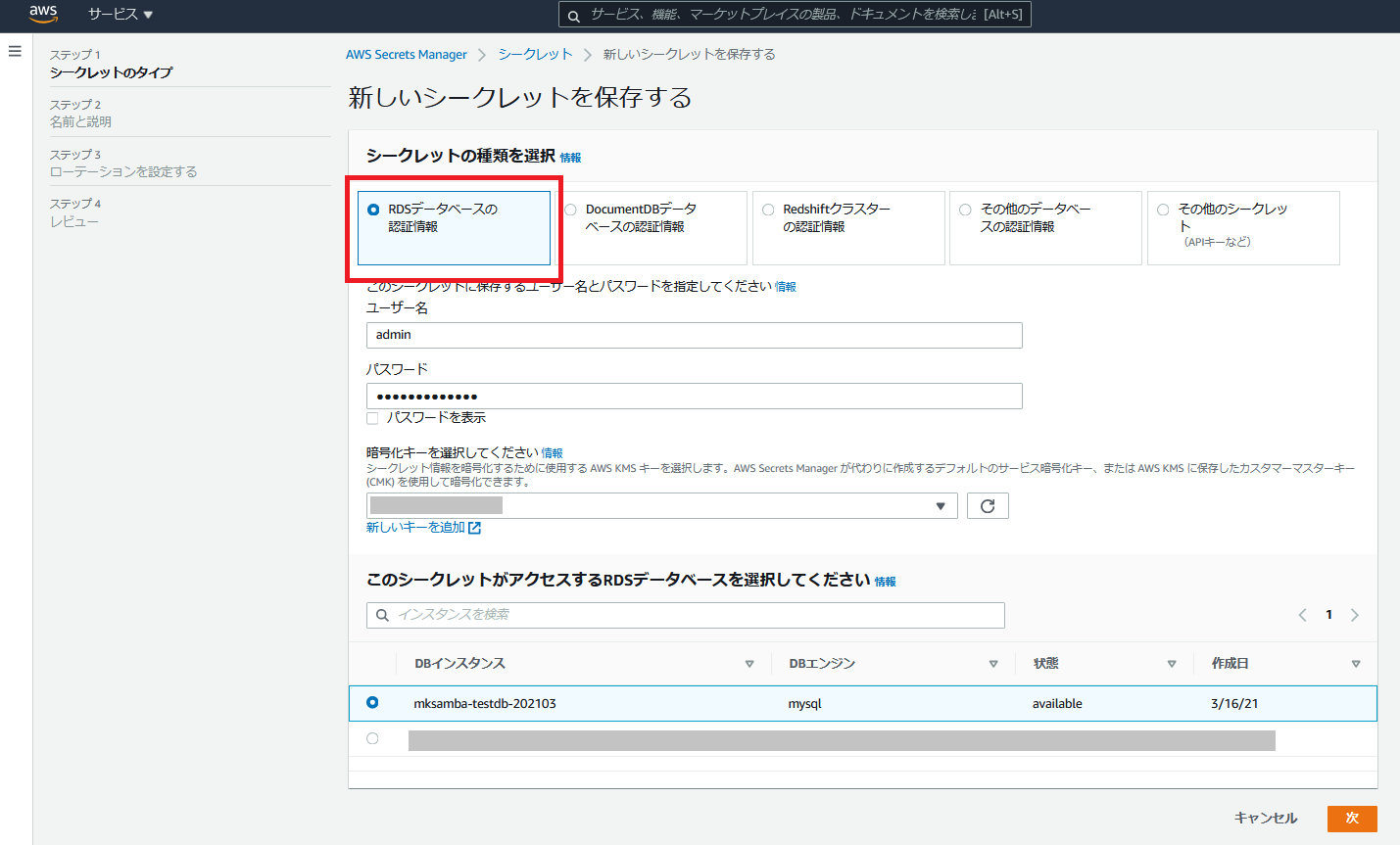
Task: Click the refresh encryption keys button
Action: pyautogui.click(x=988, y=505)
